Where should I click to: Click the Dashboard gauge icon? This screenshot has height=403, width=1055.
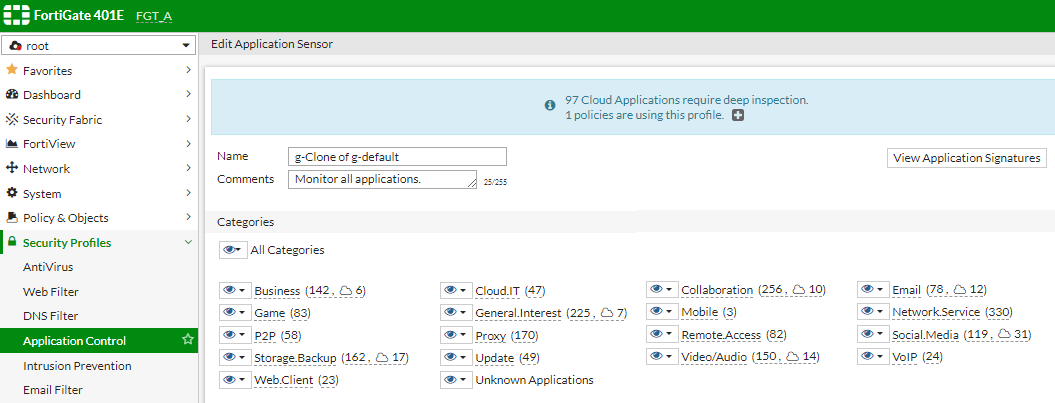12,95
